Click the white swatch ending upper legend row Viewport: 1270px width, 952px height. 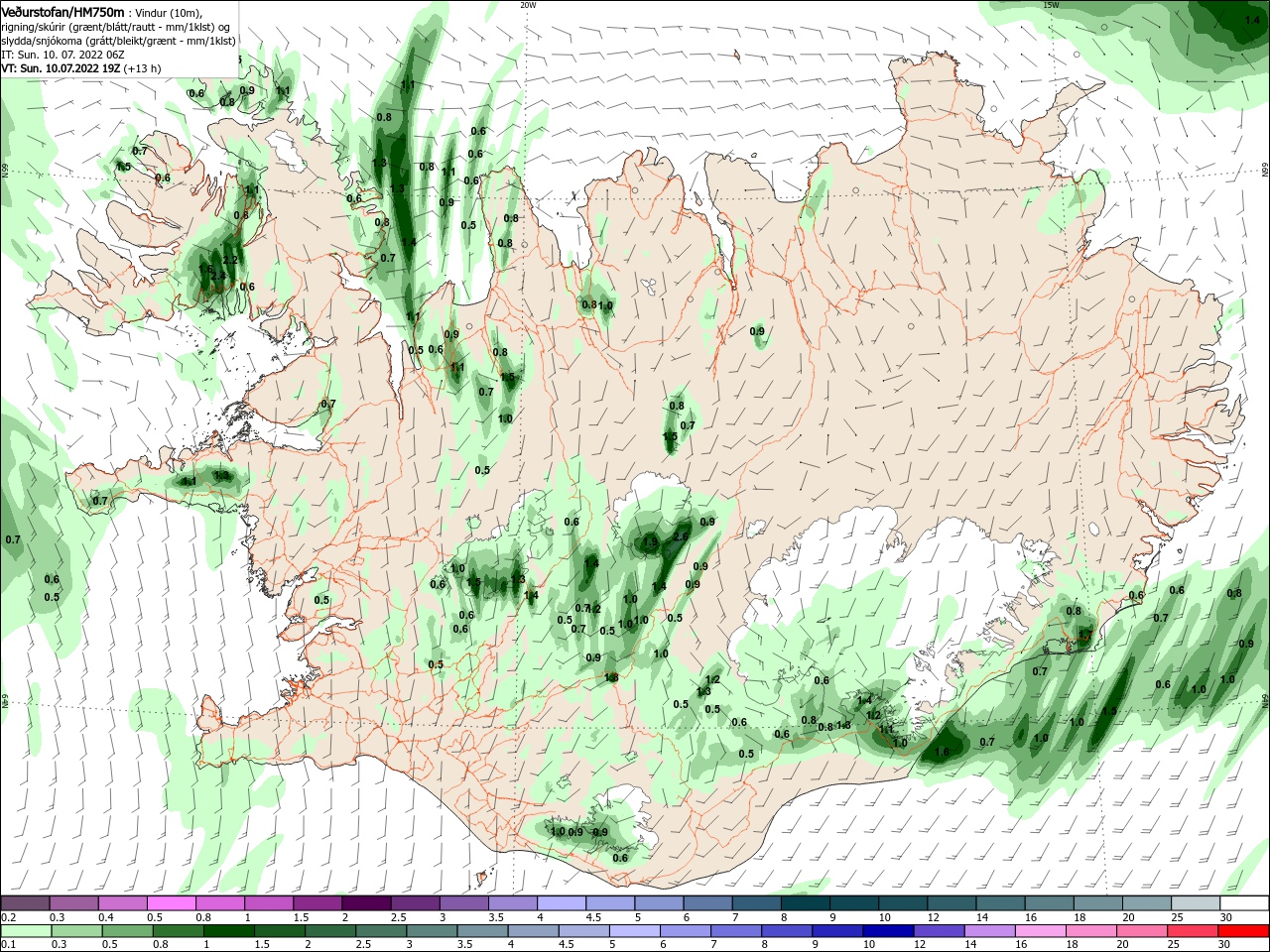pyautogui.click(x=1244, y=903)
